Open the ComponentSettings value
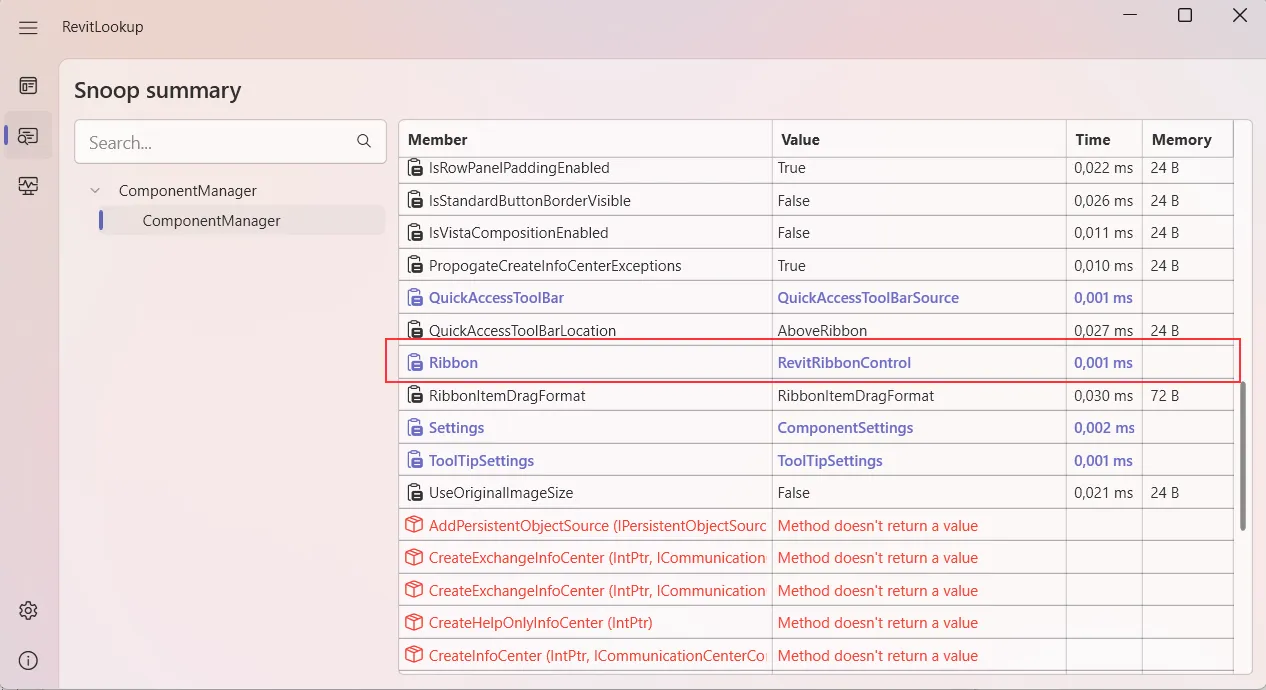Screen dimensions: 1266x690 (845, 428)
